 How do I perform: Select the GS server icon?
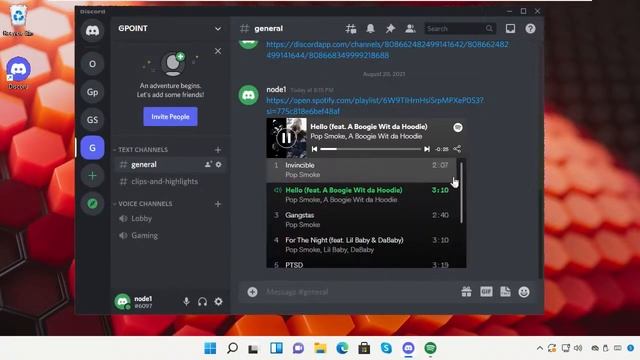click(92, 120)
